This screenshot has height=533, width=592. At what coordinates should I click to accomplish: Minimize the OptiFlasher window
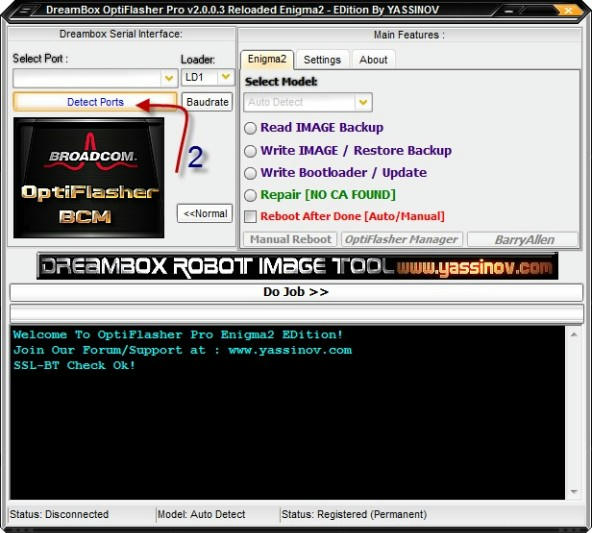tap(509, 11)
